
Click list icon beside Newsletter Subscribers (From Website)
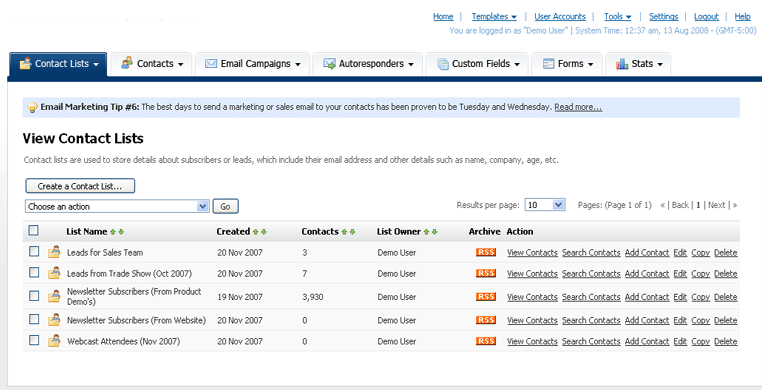(54, 320)
